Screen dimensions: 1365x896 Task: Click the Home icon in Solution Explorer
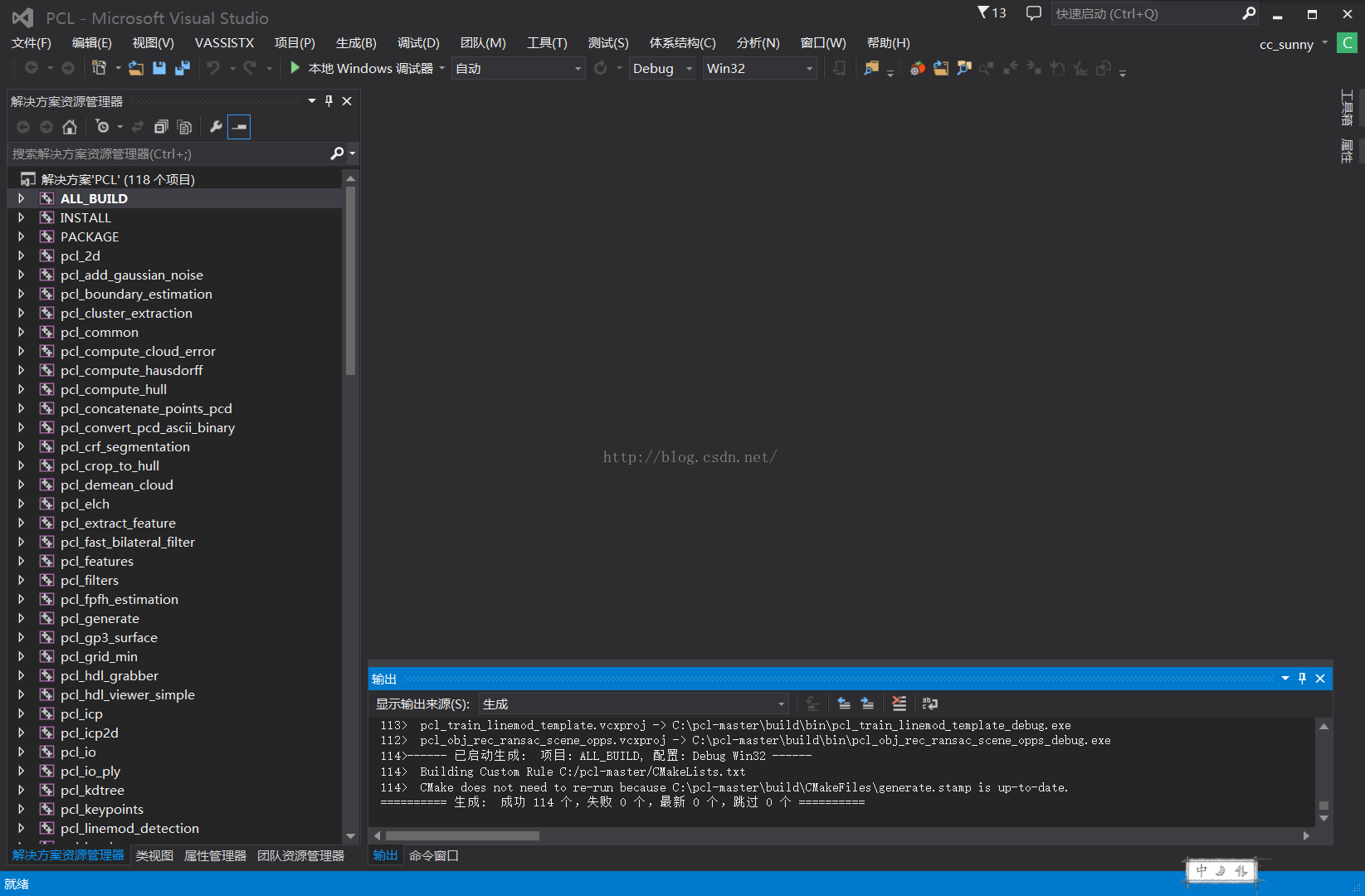click(x=70, y=127)
